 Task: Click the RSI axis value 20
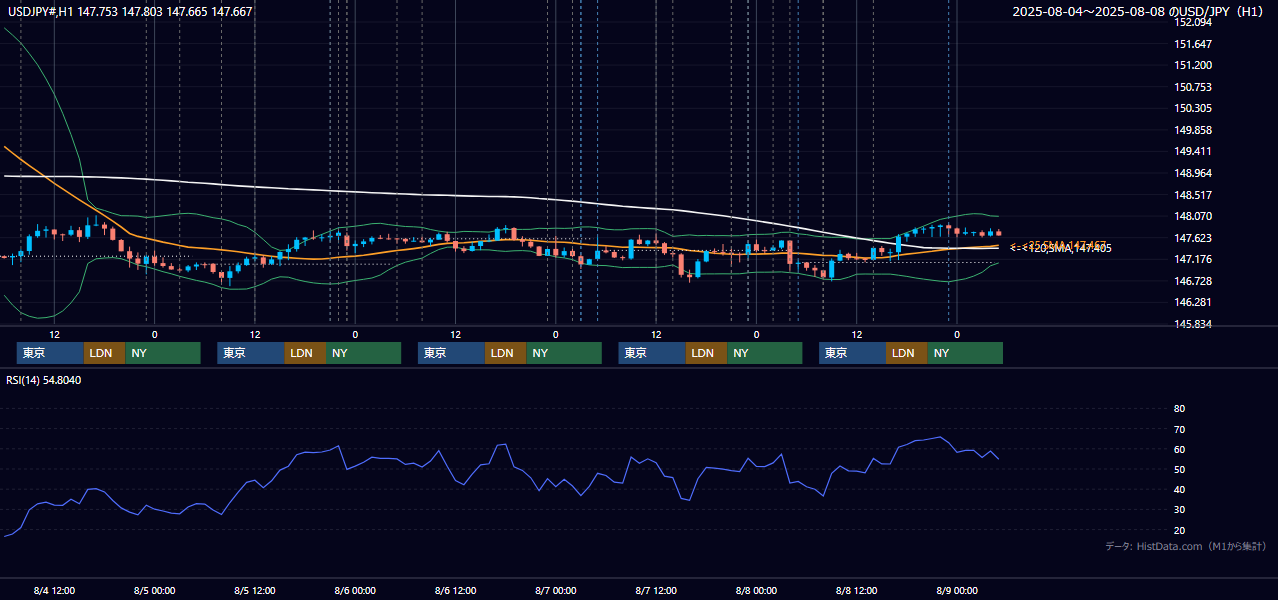point(1179,530)
